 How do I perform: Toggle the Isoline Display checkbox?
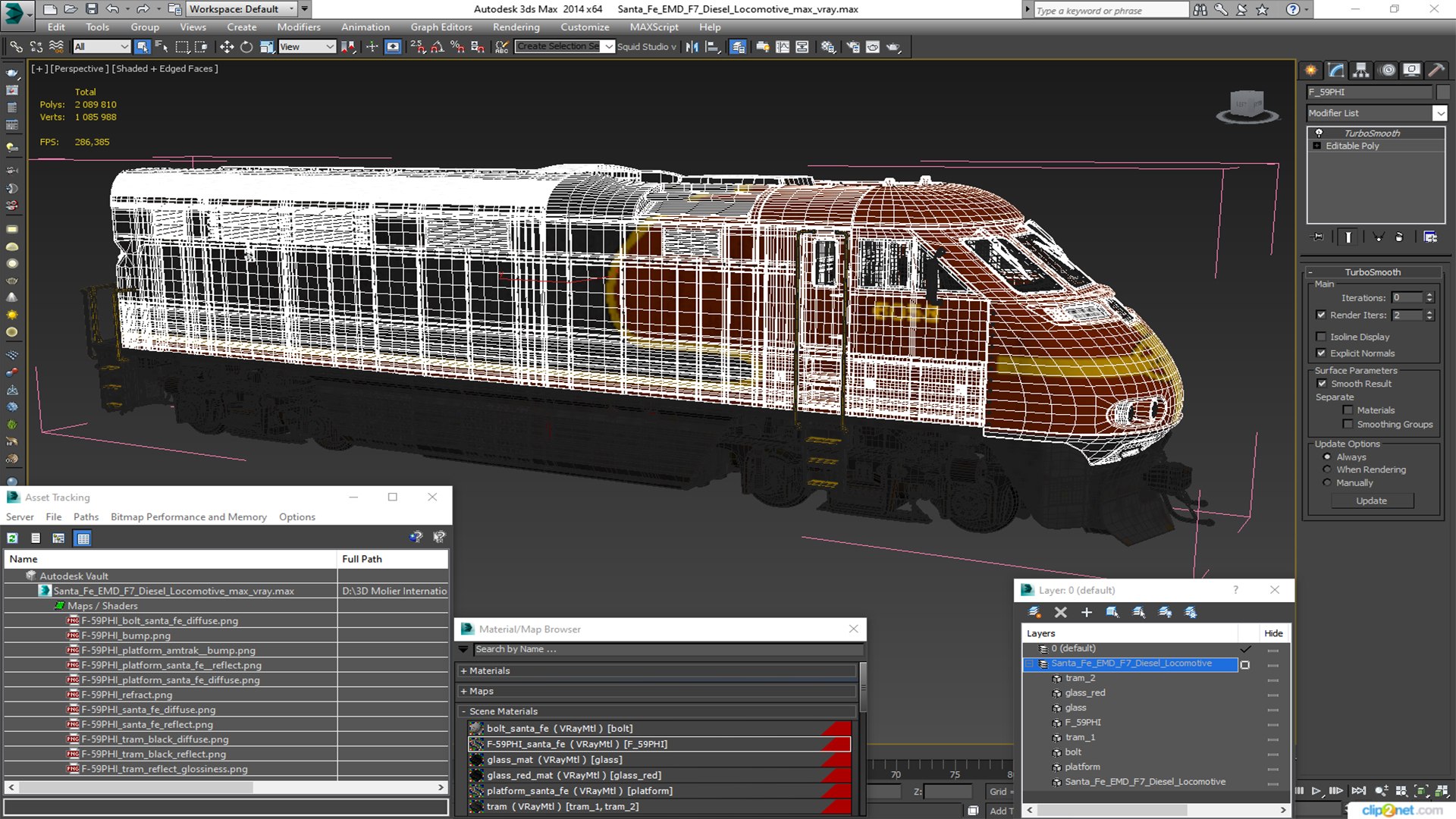[x=1321, y=337]
